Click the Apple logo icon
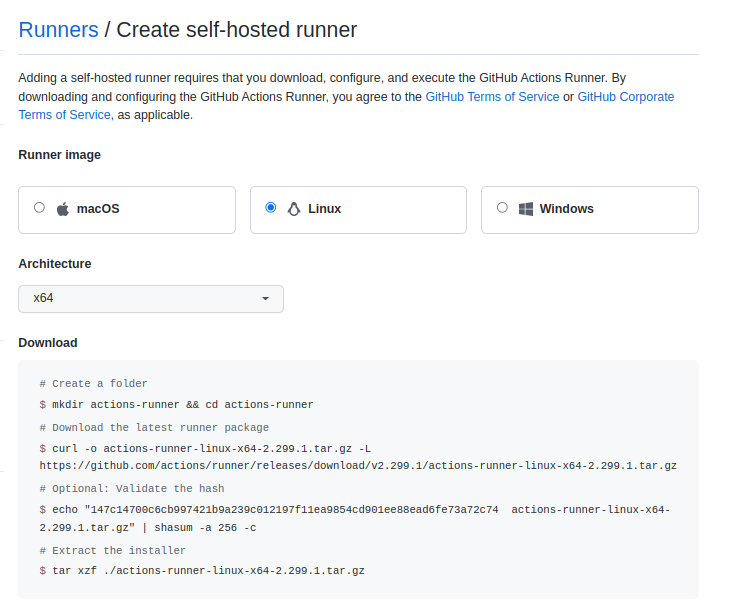The height and width of the screenshot is (604, 729). [x=63, y=209]
